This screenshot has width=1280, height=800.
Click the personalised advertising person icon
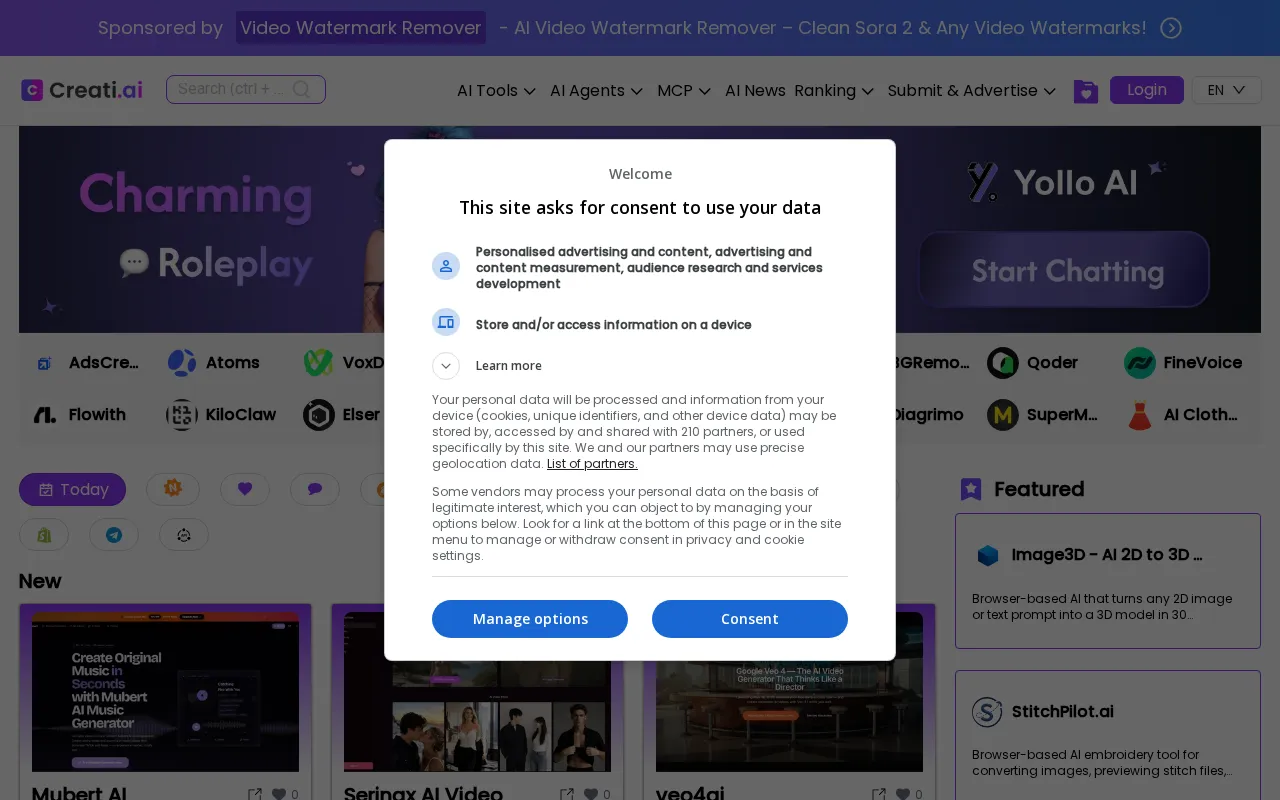tap(446, 266)
